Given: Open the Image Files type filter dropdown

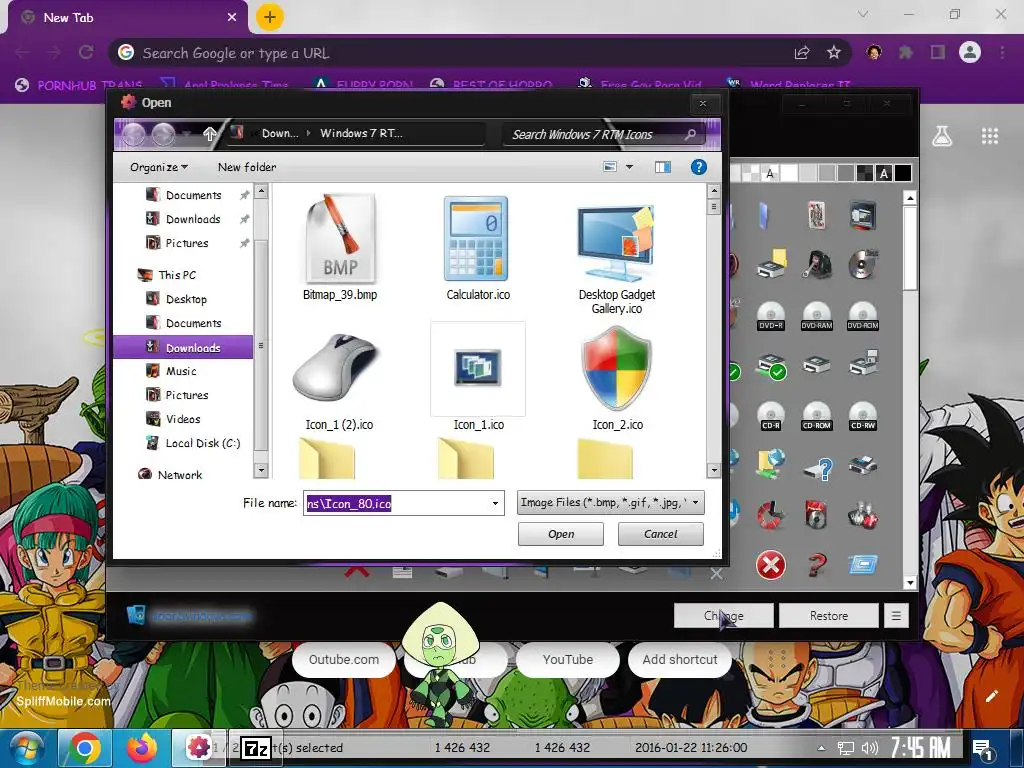Looking at the screenshot, I should pyautogui.click(x=610, y=503).
